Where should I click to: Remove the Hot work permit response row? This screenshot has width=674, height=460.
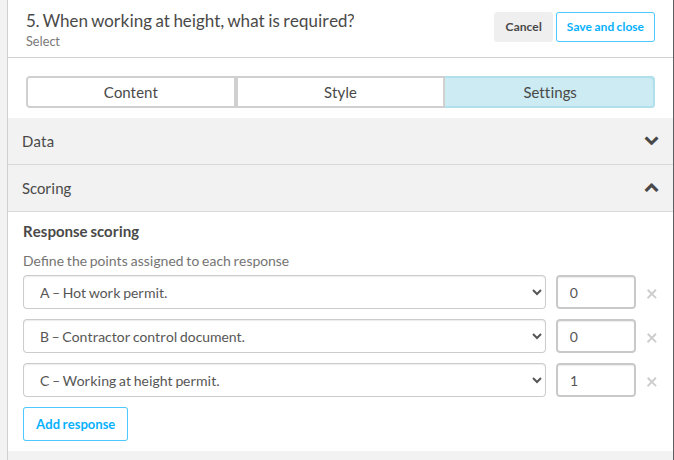tap(651, 294)
